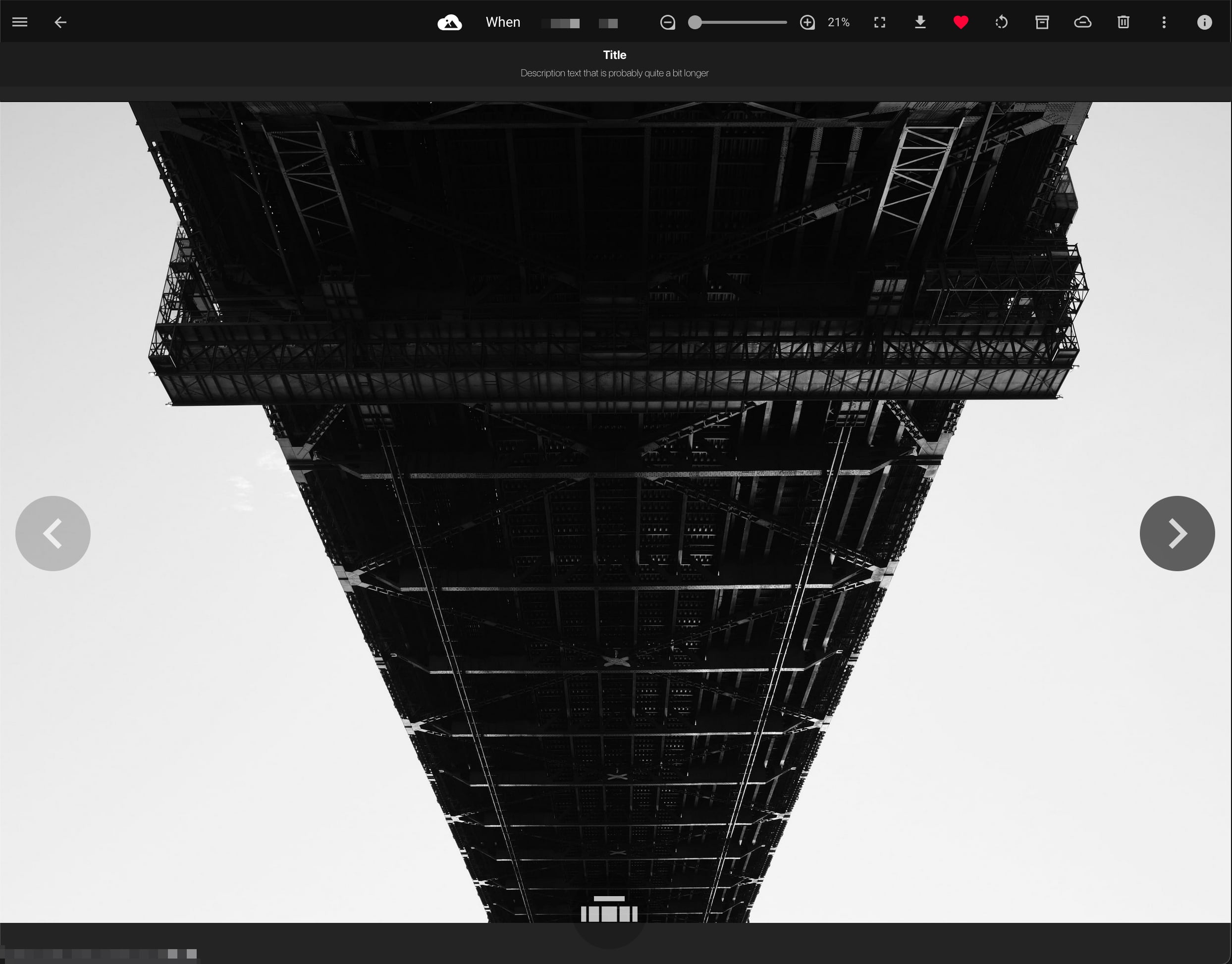Toggle the info details panel
The height and width of the screenshot is (964, 1232).
[1205, 23]
